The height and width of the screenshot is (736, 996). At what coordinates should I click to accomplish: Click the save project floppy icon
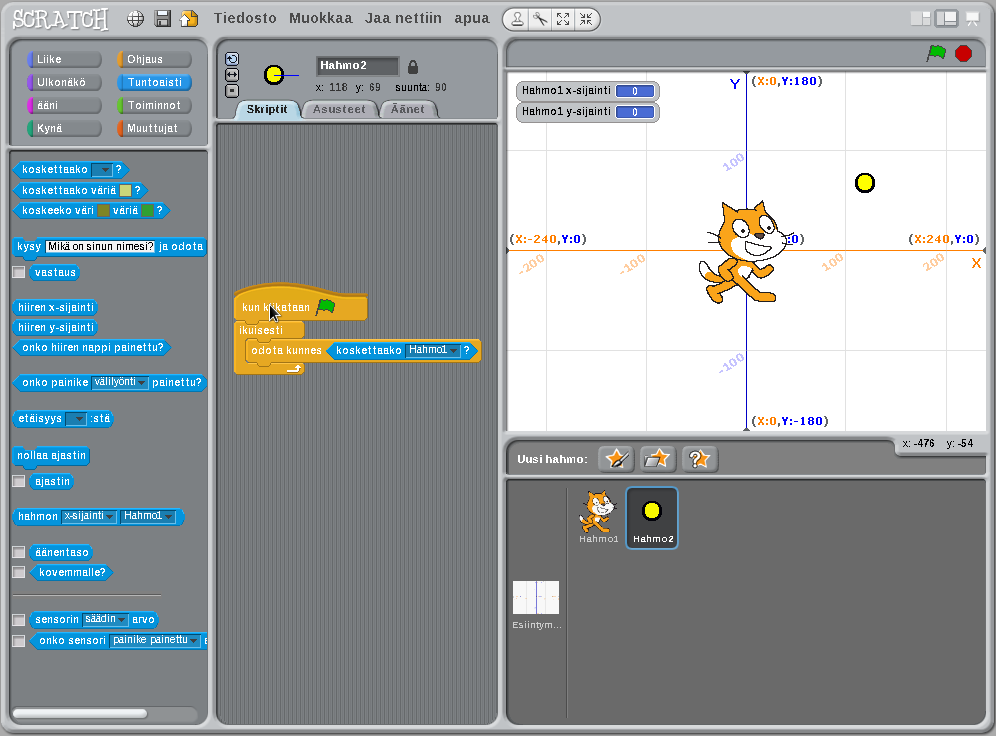pyautogui.click(x=163, y=19)
